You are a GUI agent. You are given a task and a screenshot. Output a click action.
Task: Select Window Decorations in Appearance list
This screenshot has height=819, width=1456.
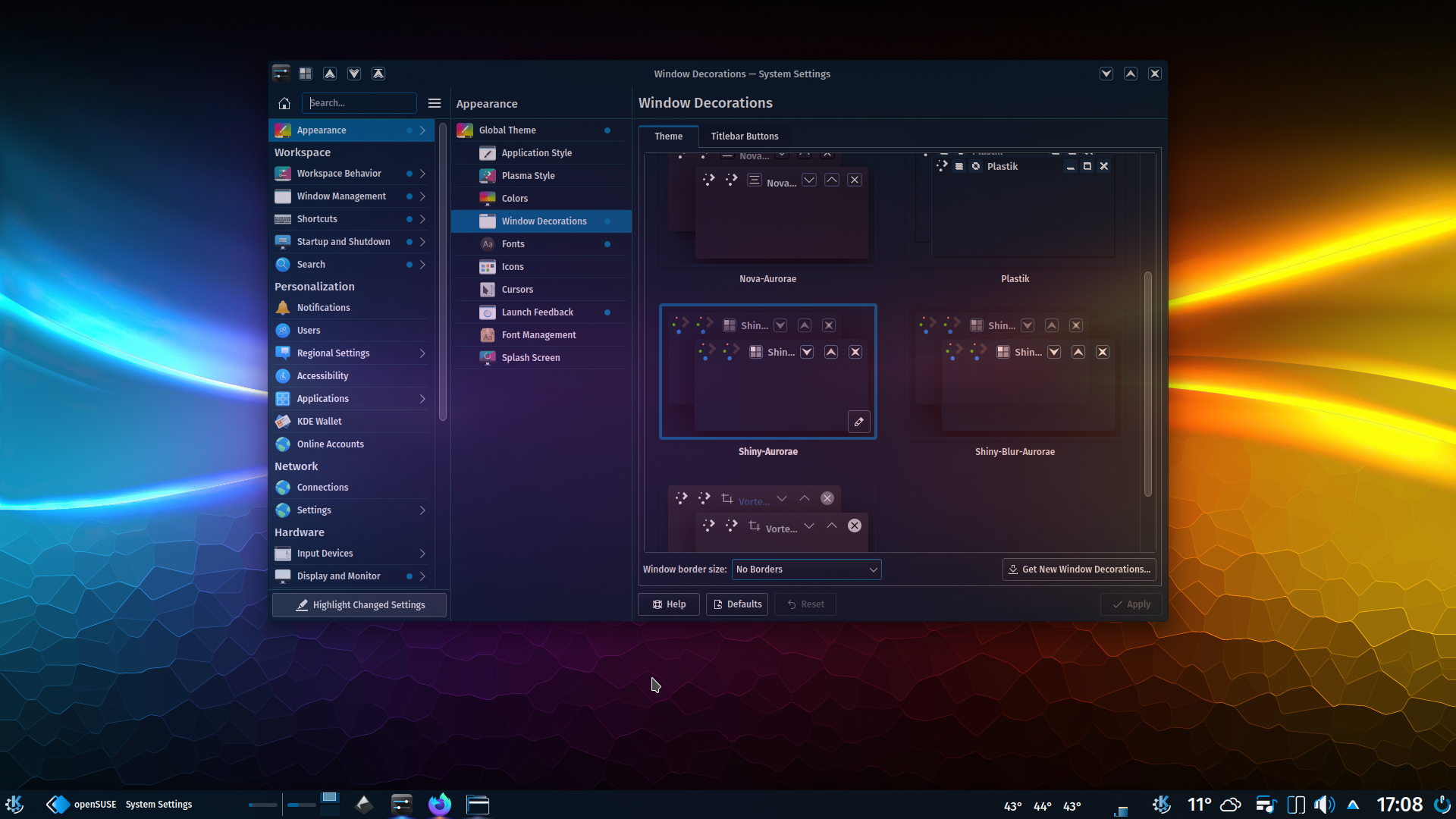(541, 221)
